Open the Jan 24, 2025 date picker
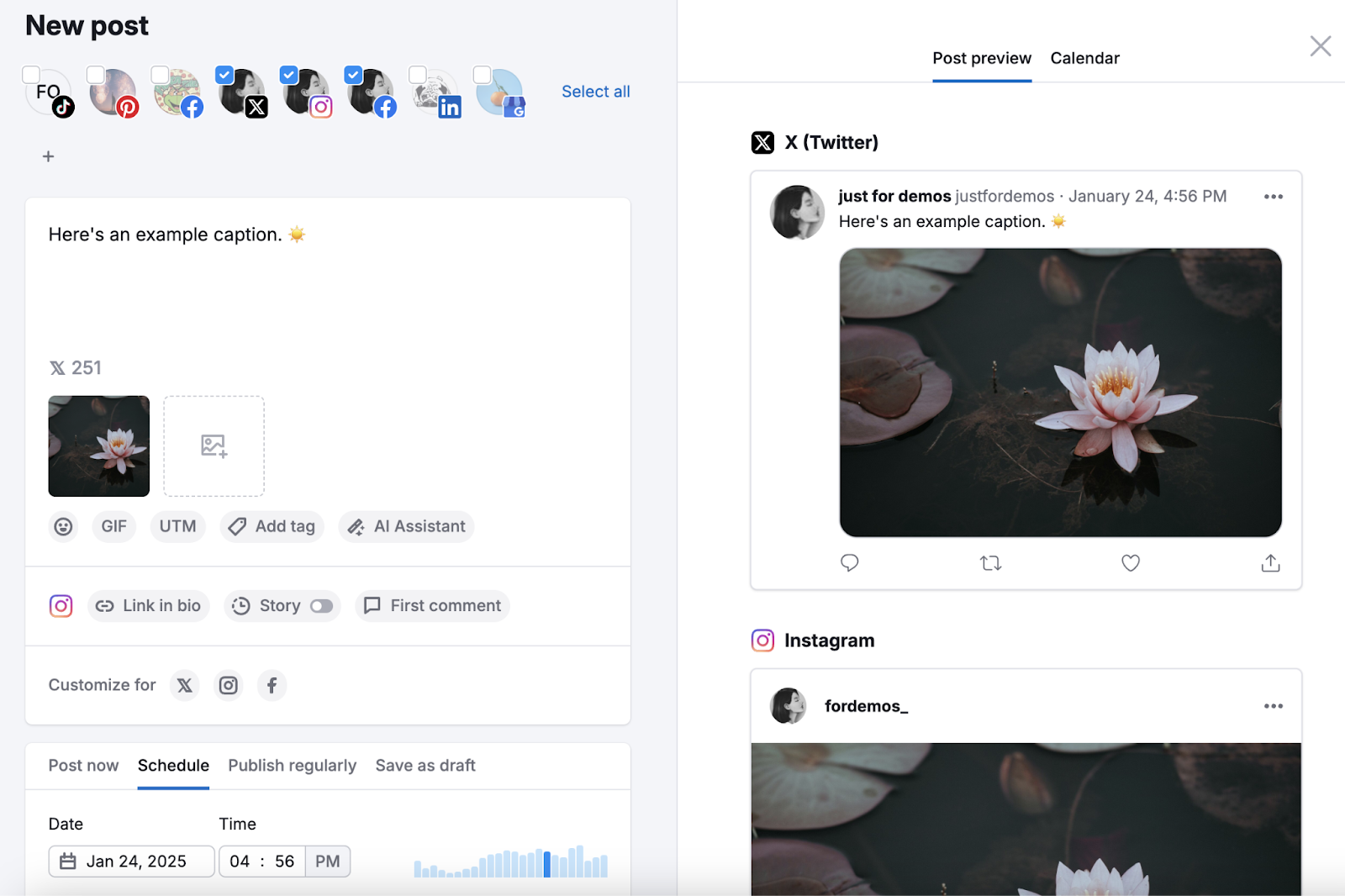This screenshot has width=1345, height=896. point(130,861)
